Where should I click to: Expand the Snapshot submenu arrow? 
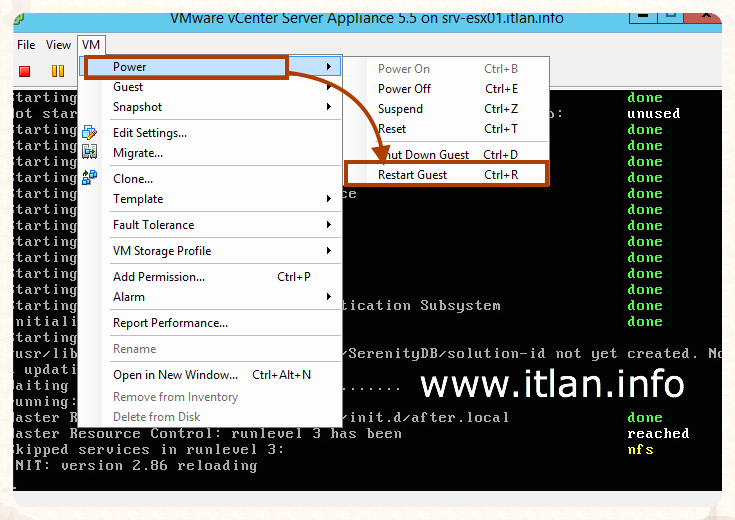tap(329, 107)
